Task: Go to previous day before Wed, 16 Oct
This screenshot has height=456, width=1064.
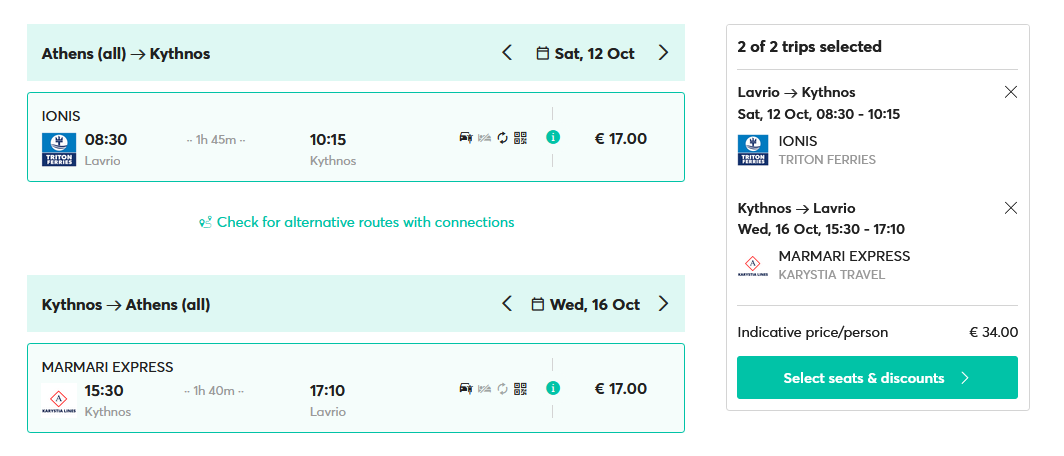Action: (507, 304)
